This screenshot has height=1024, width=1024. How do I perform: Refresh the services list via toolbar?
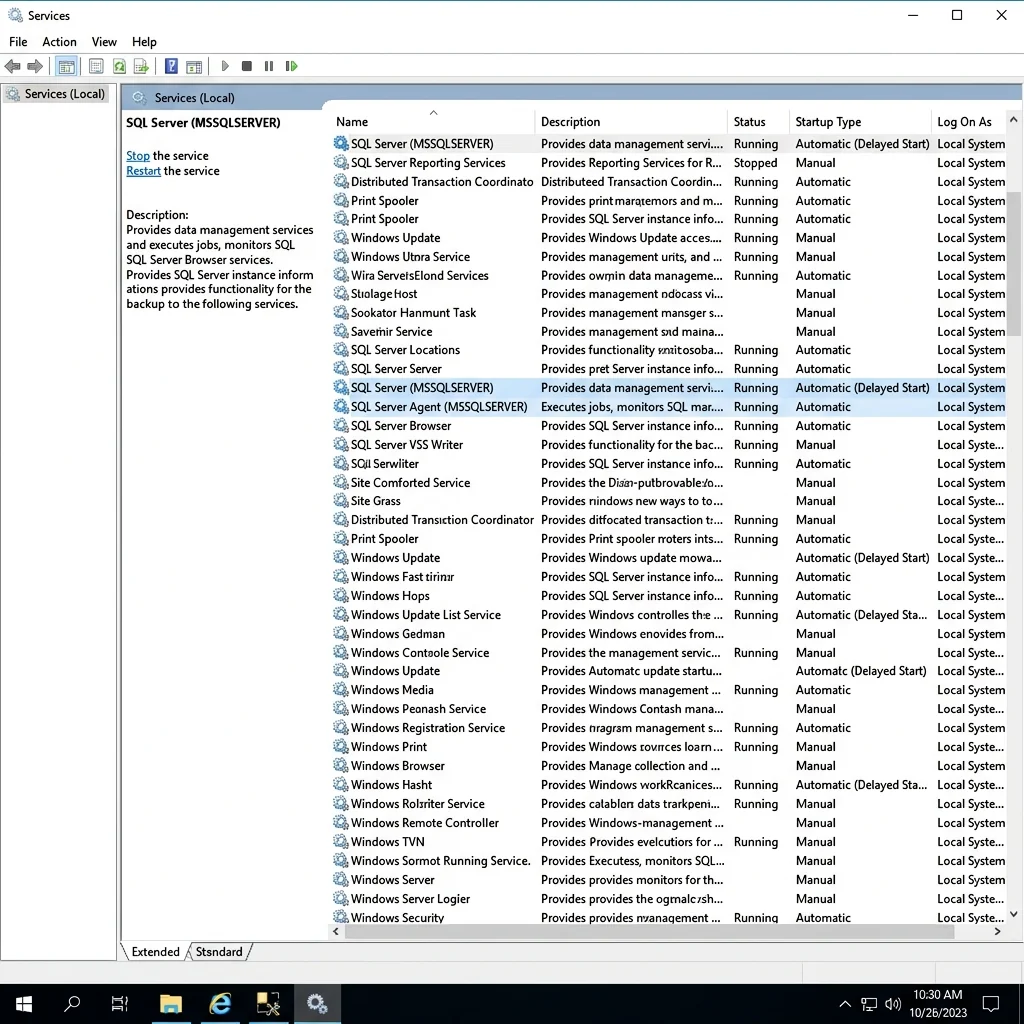119,66
